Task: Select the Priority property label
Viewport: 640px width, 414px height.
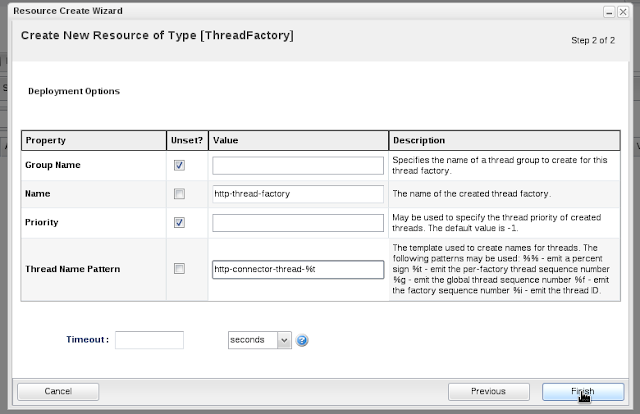Action: pos(42,222)
